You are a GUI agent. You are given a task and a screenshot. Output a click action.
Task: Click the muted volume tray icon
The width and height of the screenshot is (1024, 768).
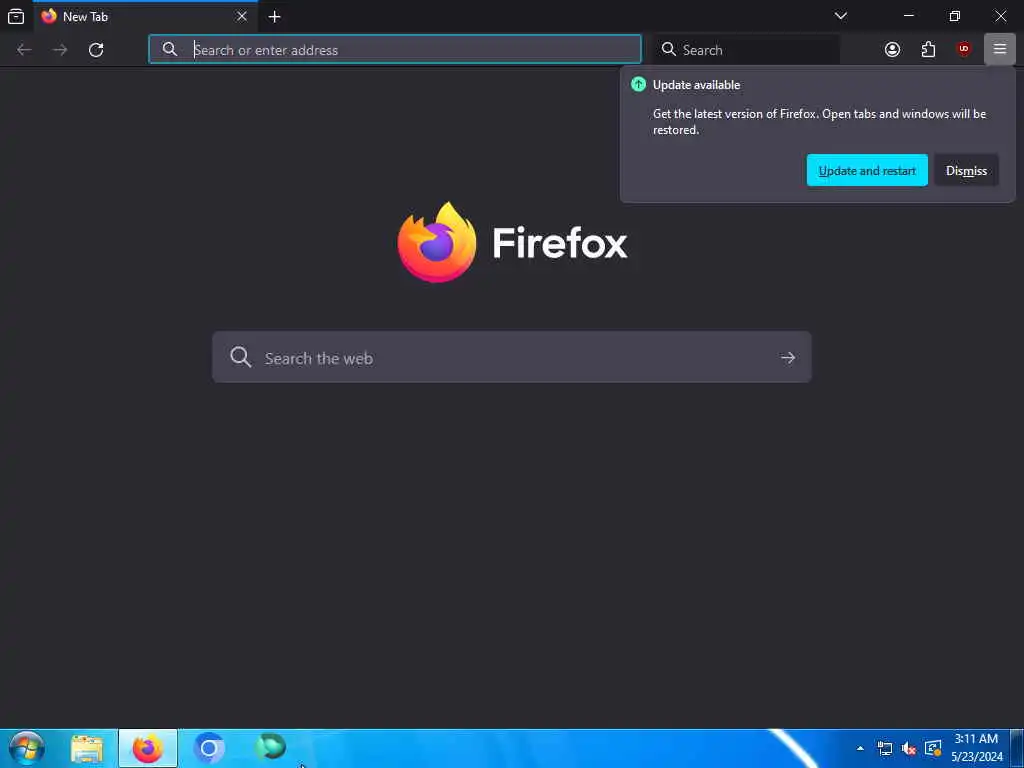pos(908,748)
